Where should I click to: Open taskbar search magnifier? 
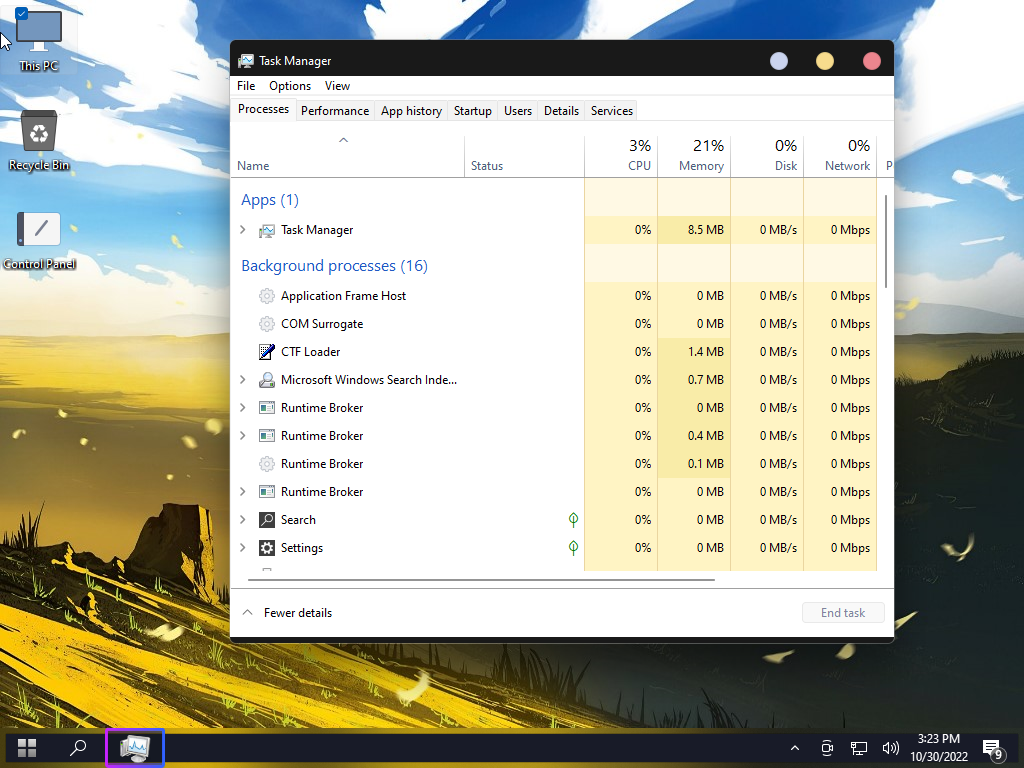pyautogui.click(x=78, y=748)
